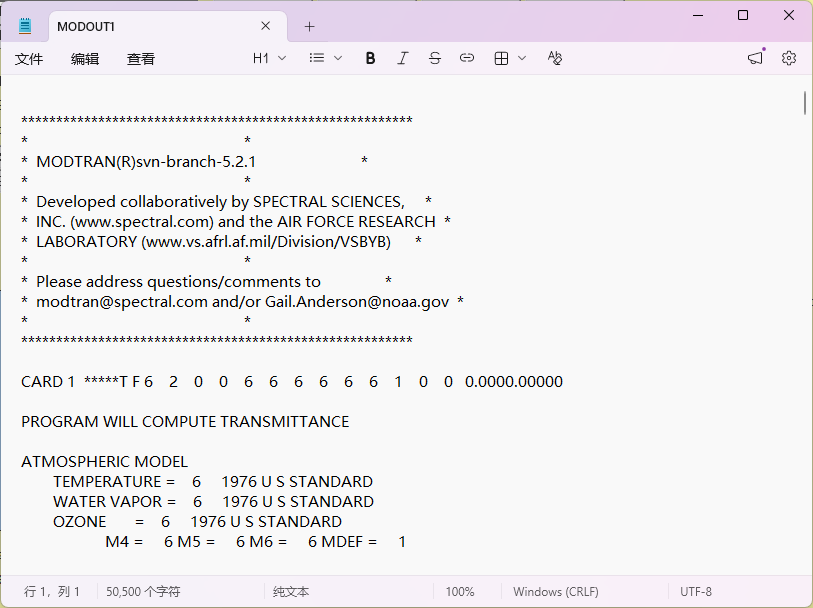Click the OZONE = 6 line
The height and width of the screenshot is (608, 813).
[x=197, y=522]
